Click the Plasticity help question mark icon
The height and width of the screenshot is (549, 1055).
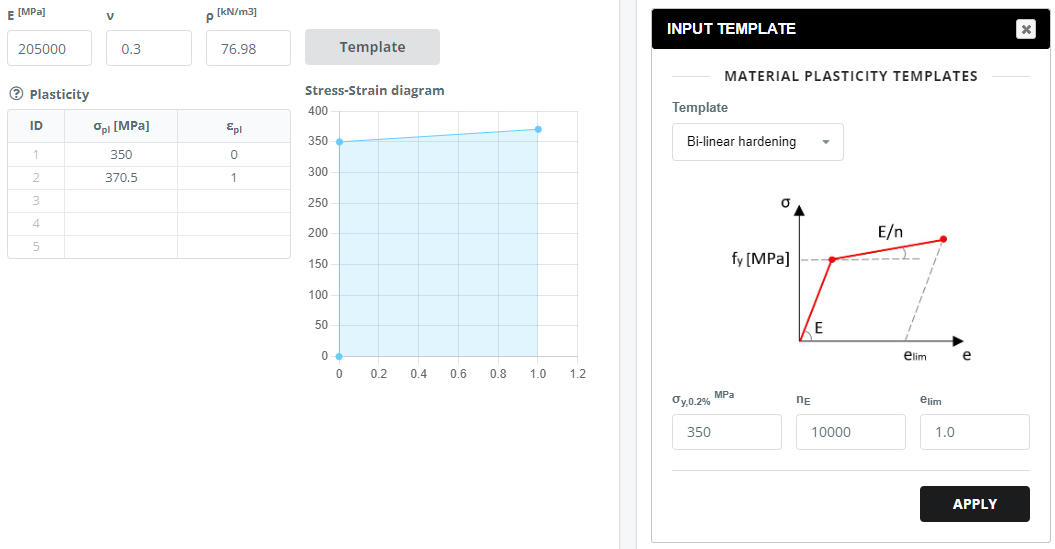16,94
